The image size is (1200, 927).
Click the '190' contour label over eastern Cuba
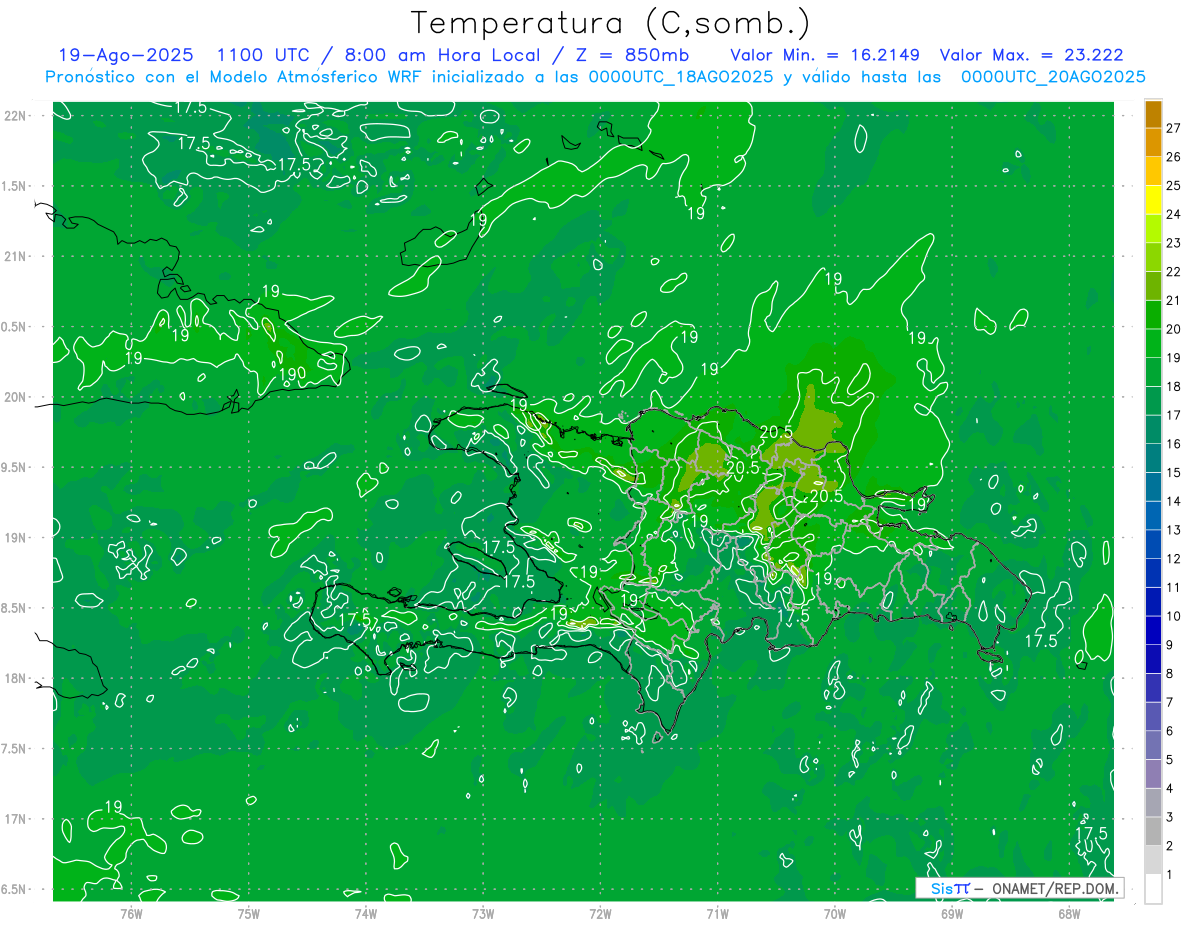pos(291,374)
